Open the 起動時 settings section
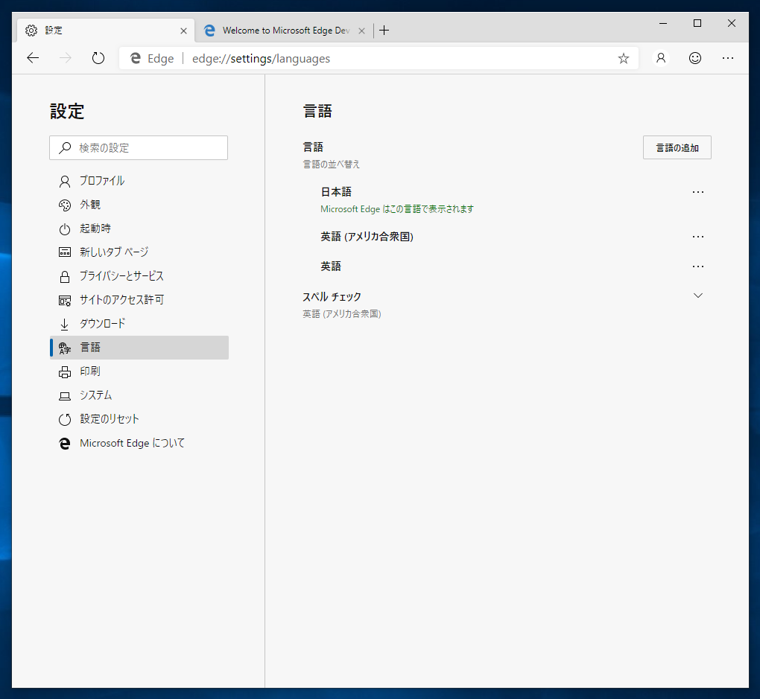This screenshot has height=699, width=760. [139, 228]
